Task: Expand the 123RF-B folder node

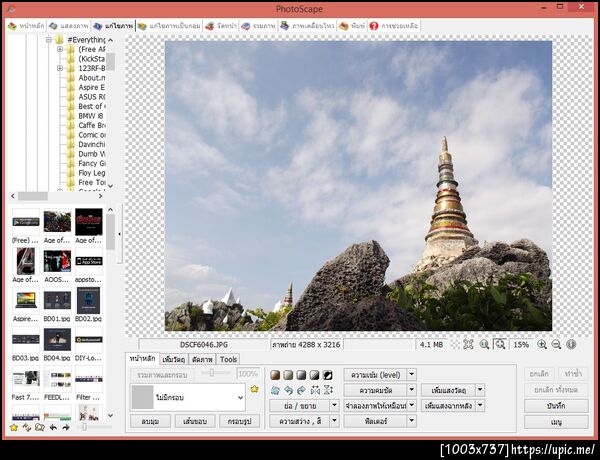Action: tap(60, 68)
